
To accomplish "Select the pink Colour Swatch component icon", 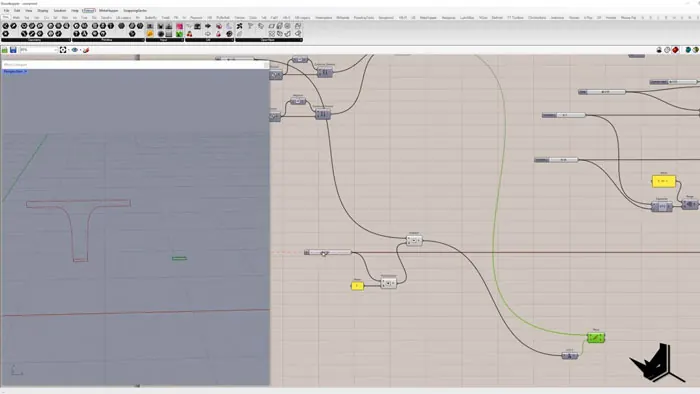I will click(x=179, y=26).
